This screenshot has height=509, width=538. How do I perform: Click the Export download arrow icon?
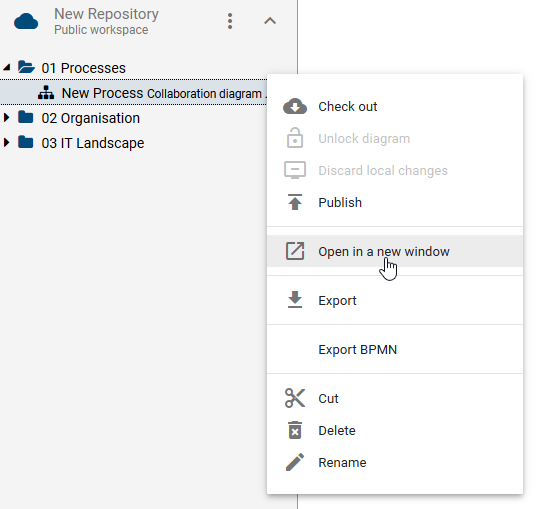pyautogui.click(x=295, y=300)
